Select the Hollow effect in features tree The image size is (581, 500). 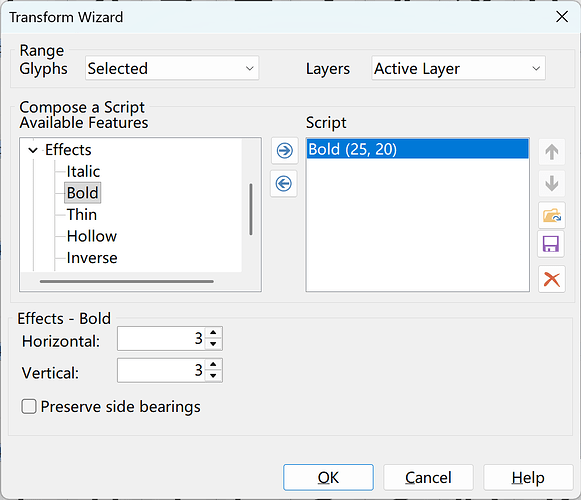click(x=92, y=236)
